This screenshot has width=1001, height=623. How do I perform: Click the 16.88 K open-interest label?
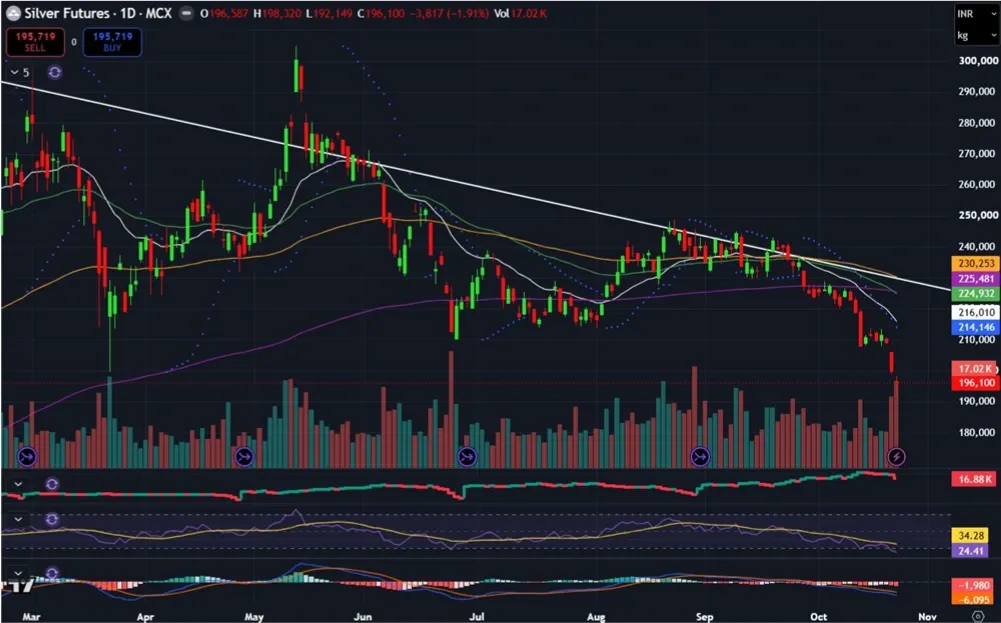click(974, 479)
